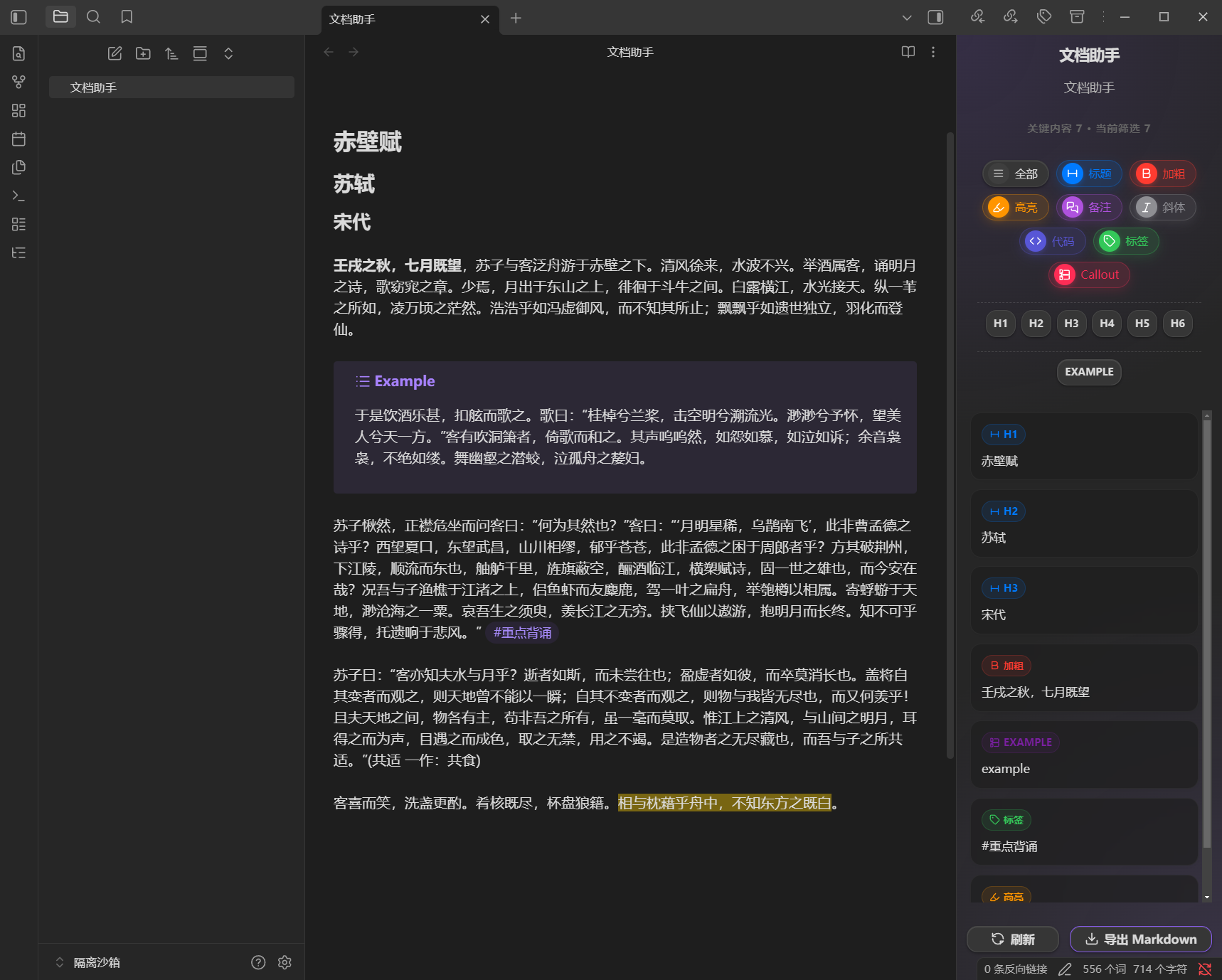Click the 刷新 refresh button
This screenshot has height=980, width=1222.
1013,939
